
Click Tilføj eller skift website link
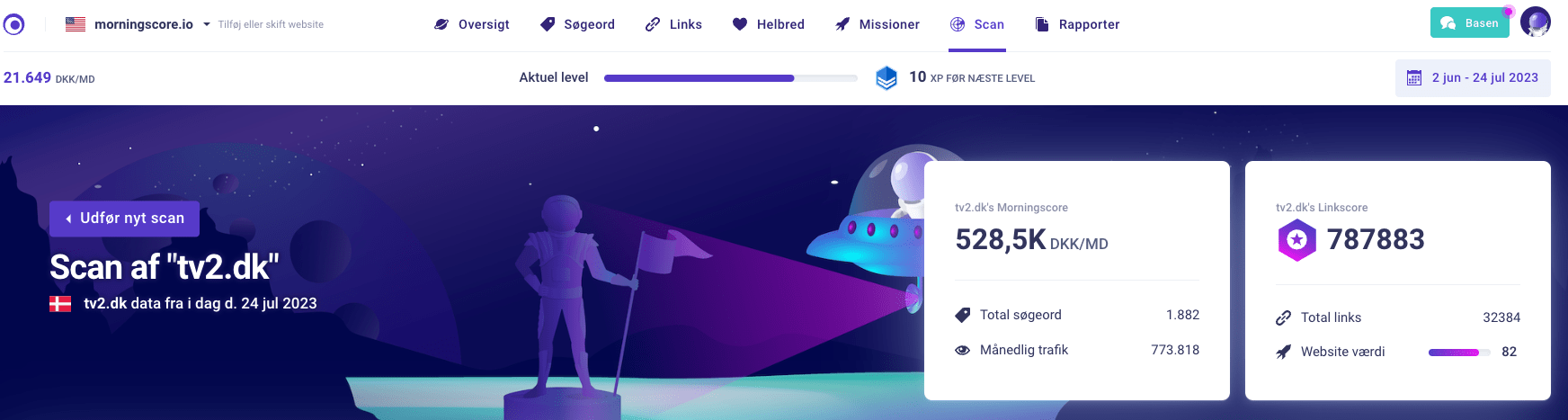click(x=271, y=24)
